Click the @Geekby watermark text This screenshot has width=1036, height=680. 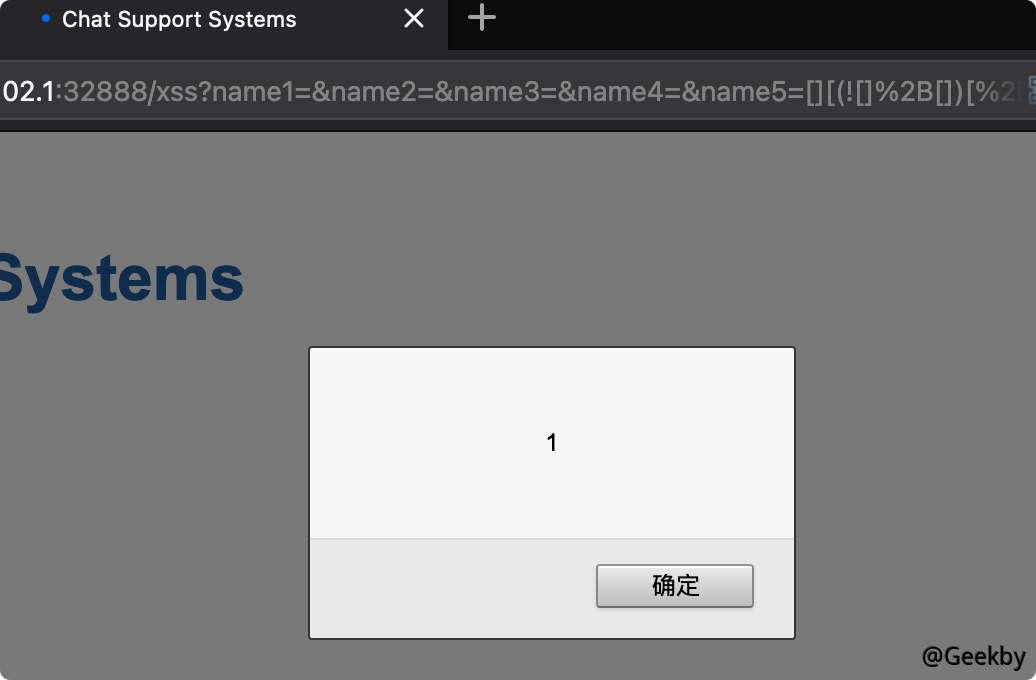(x=974, y=656)
